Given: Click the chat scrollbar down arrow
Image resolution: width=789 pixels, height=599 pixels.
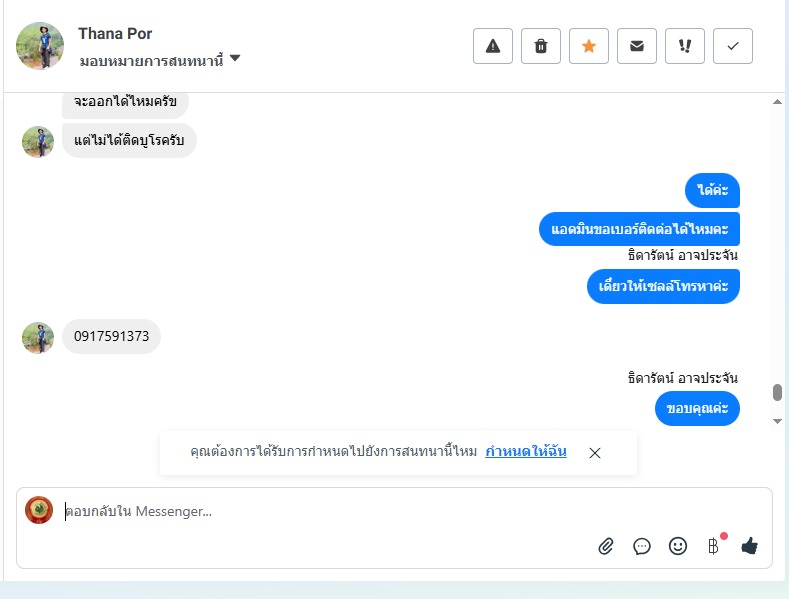Looking at the screenshot, I should click(x=777, y=421).
